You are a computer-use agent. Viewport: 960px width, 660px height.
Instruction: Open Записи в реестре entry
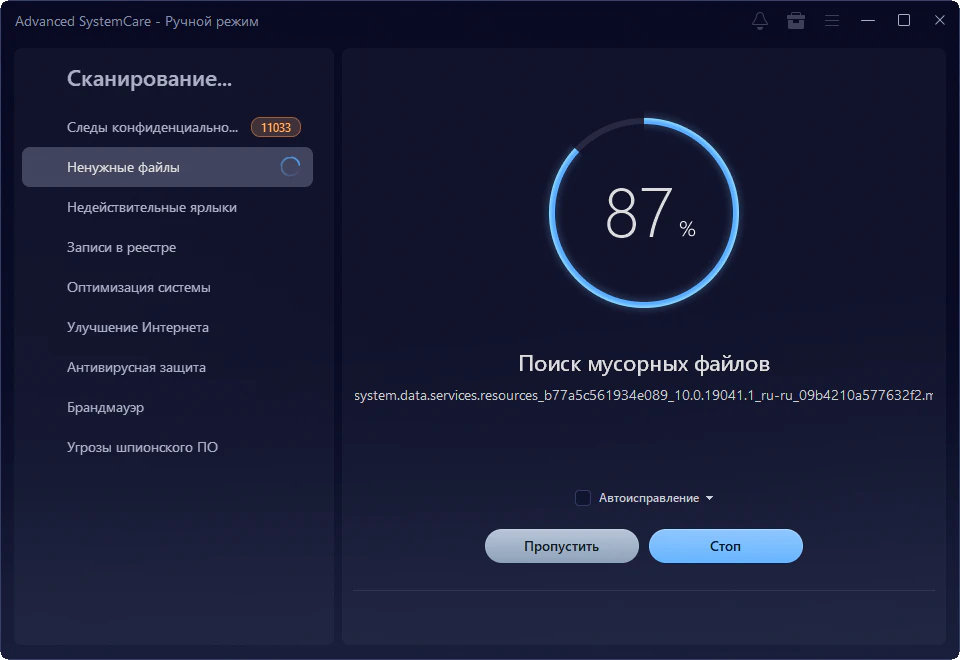(x=121, y=247)
